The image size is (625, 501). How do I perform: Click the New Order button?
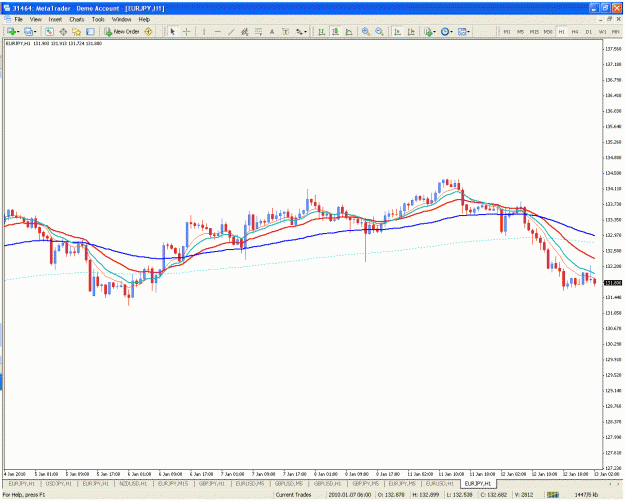tap(122, 31)
